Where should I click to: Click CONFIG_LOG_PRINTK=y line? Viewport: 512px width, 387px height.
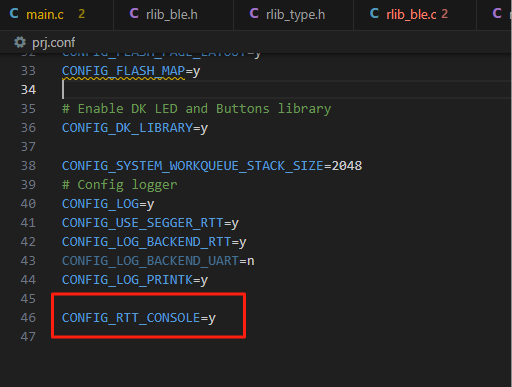[x=135, y=280]
